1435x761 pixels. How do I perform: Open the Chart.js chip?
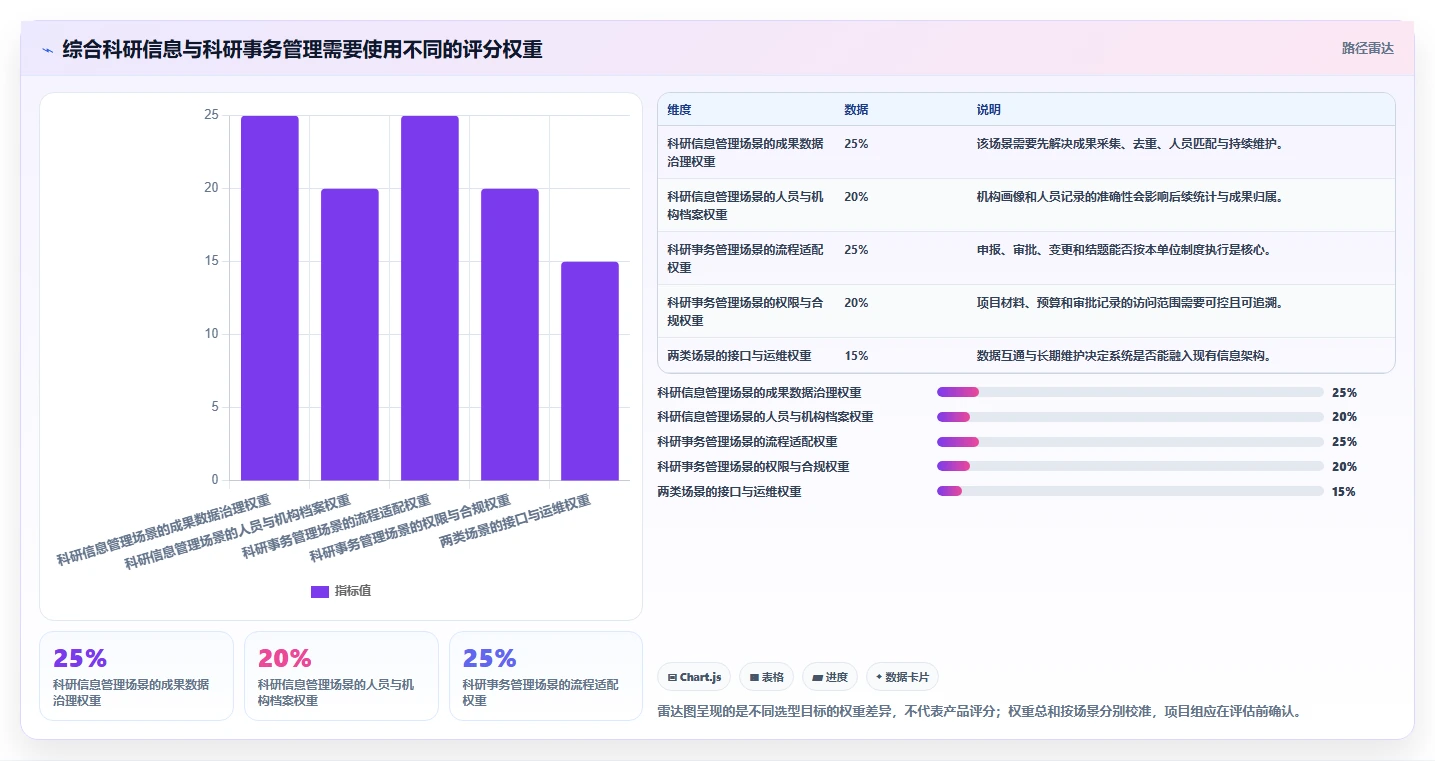(694, 677)
